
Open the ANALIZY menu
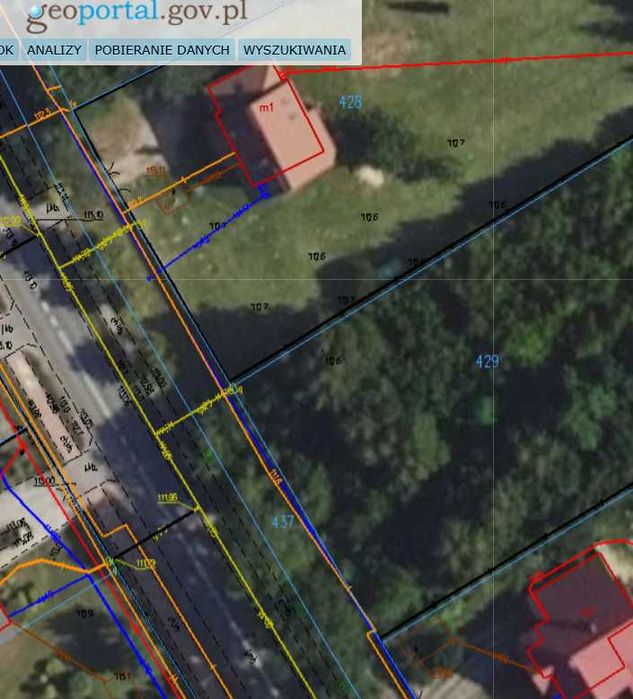[54, 49]
